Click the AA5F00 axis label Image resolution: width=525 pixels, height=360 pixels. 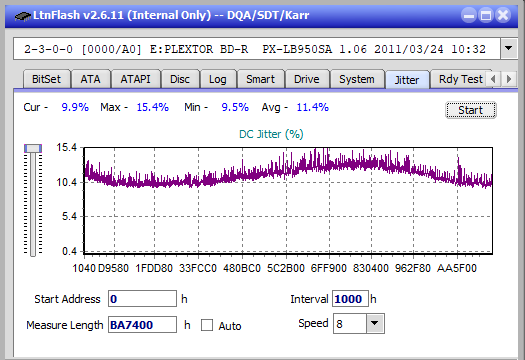tap(457, 268)
